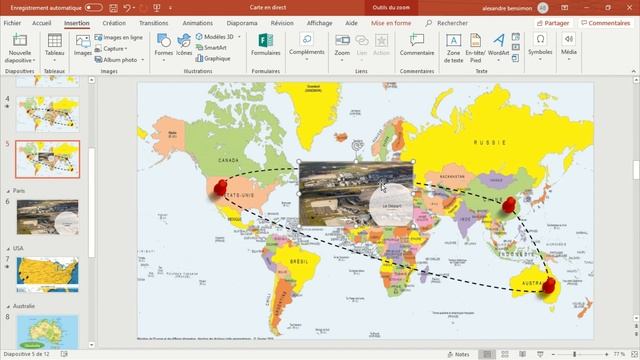Image resolution: width=640 pixels, height=360 pixels.
Task: Switch to the Diaporama tab
Action: tap(242, 23)
